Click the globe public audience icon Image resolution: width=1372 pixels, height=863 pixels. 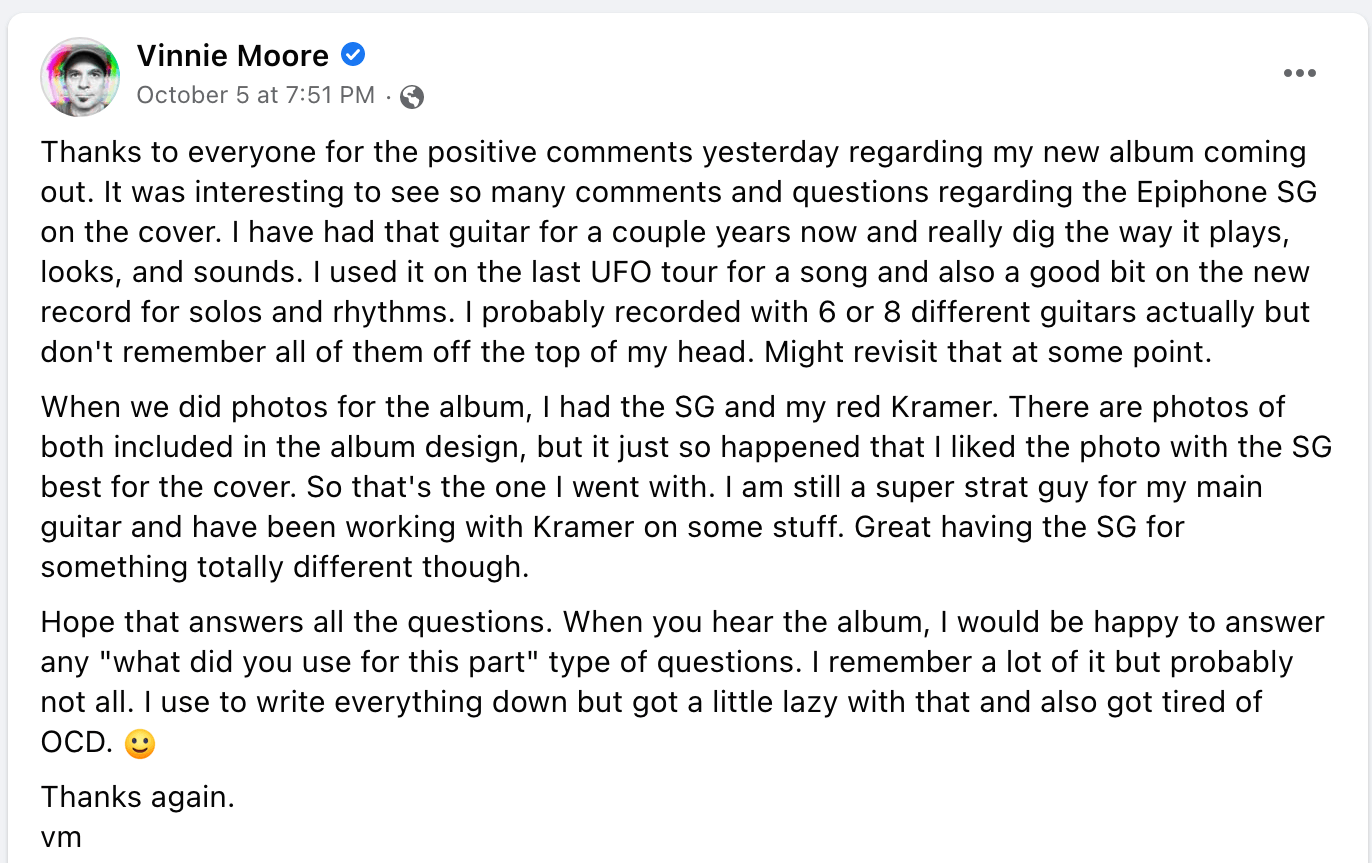411,97
